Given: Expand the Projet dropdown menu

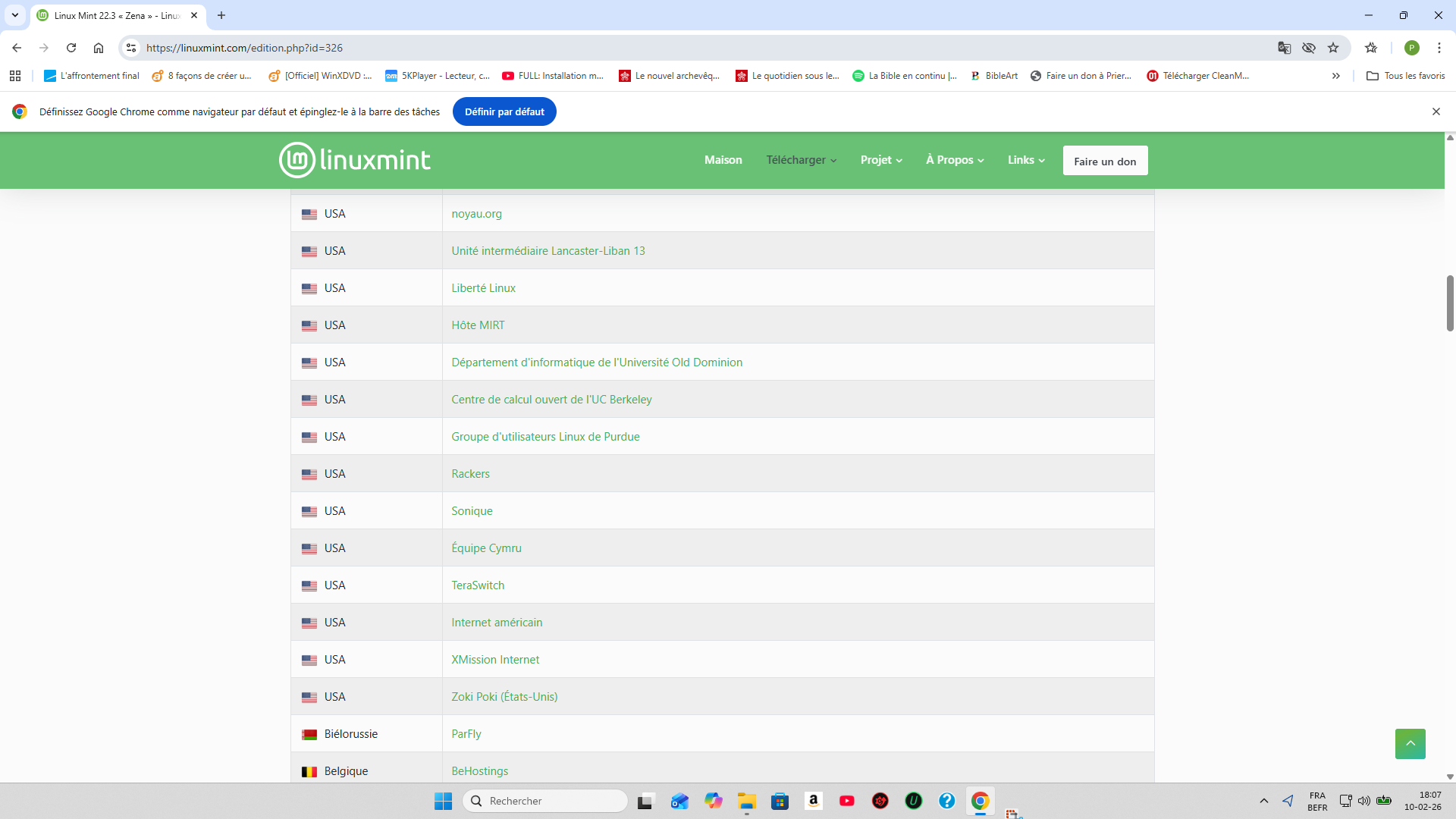Looking at the screenshot, I should point(881,160).
